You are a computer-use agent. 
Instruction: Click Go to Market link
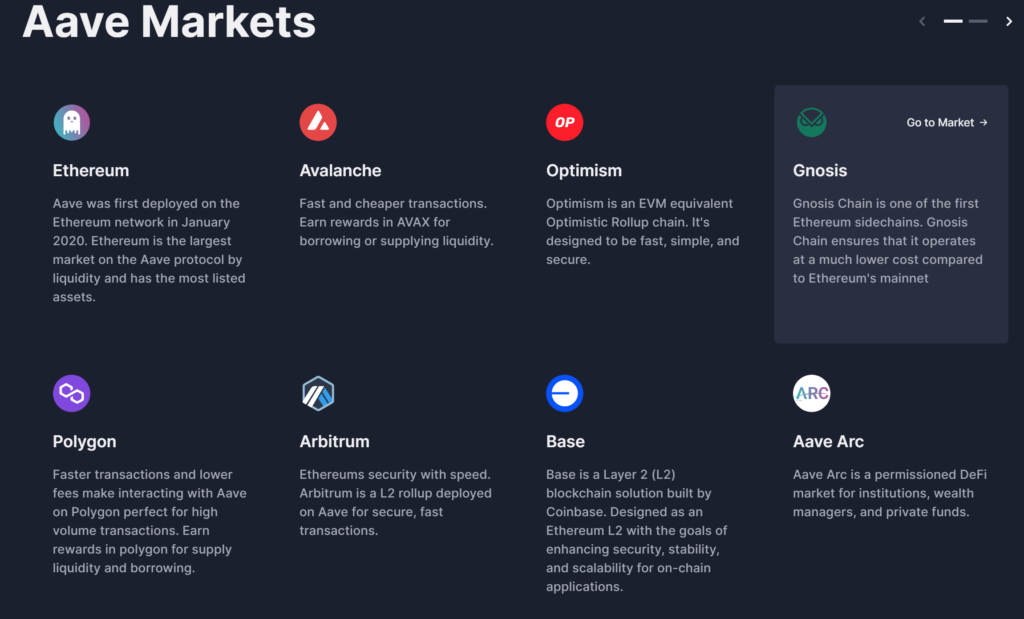pos(947,122)
